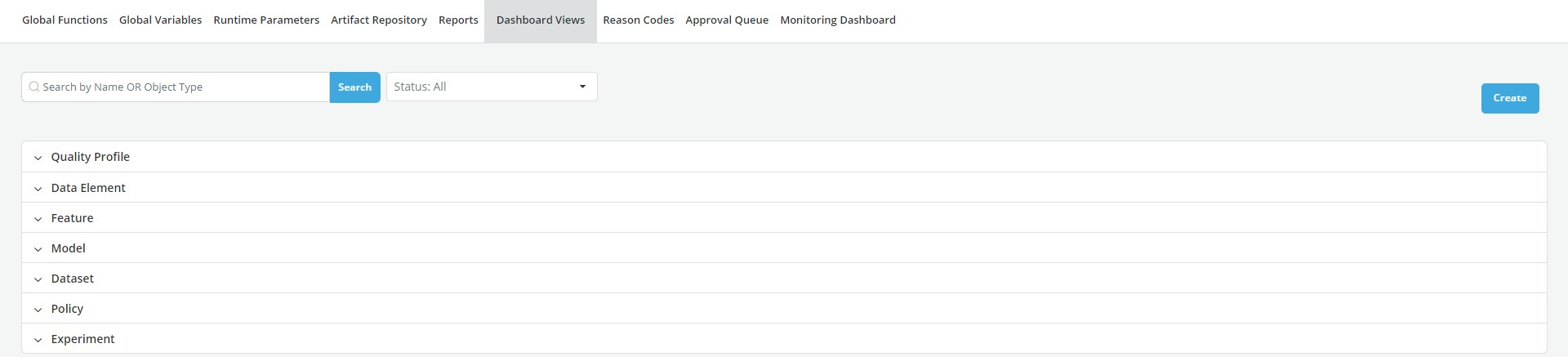Open the Global Functions tab

click(65, 20)
